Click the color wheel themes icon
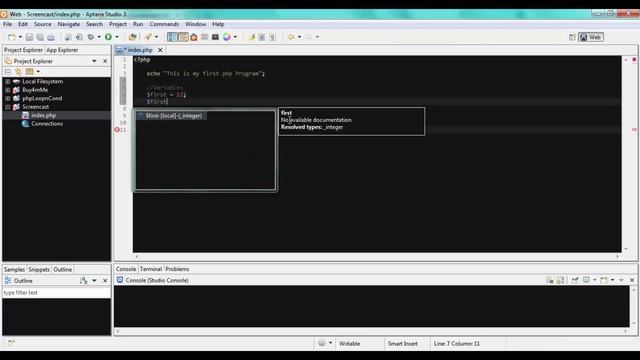This screenshot has height=360, width=640. coord(227,37)
